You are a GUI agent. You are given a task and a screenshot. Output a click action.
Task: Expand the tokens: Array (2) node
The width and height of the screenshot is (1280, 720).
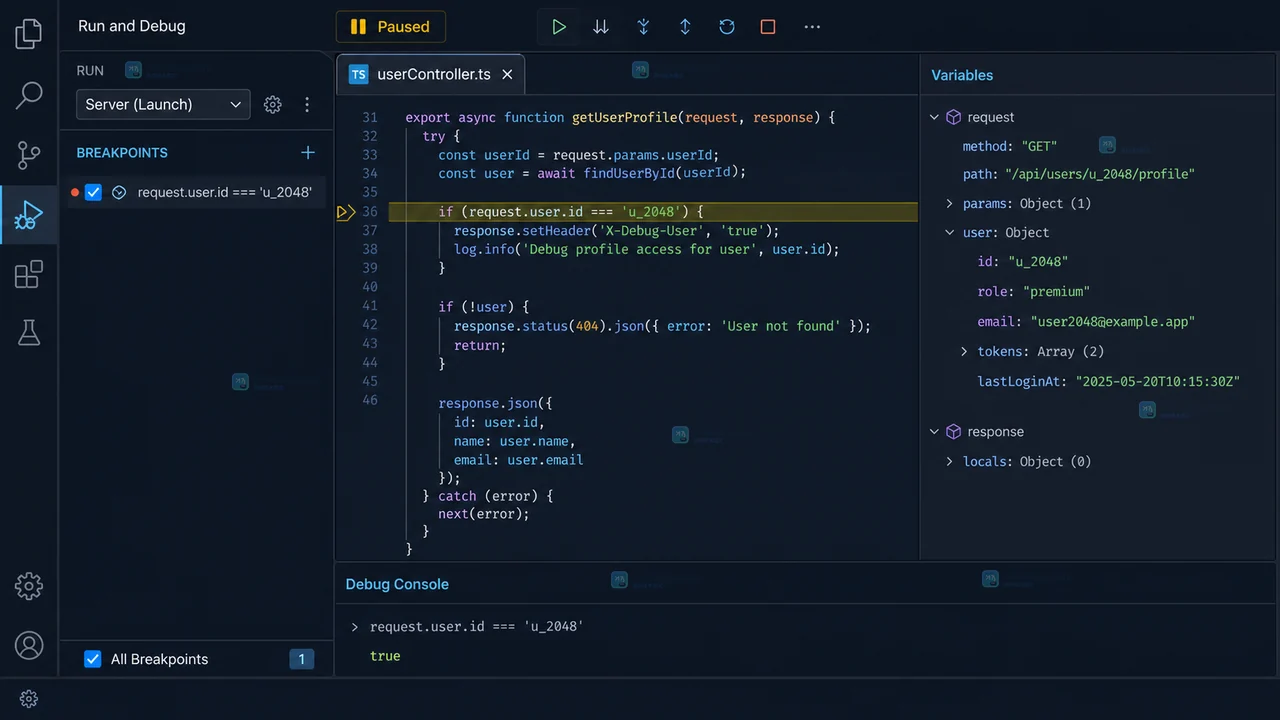[964, 351]
